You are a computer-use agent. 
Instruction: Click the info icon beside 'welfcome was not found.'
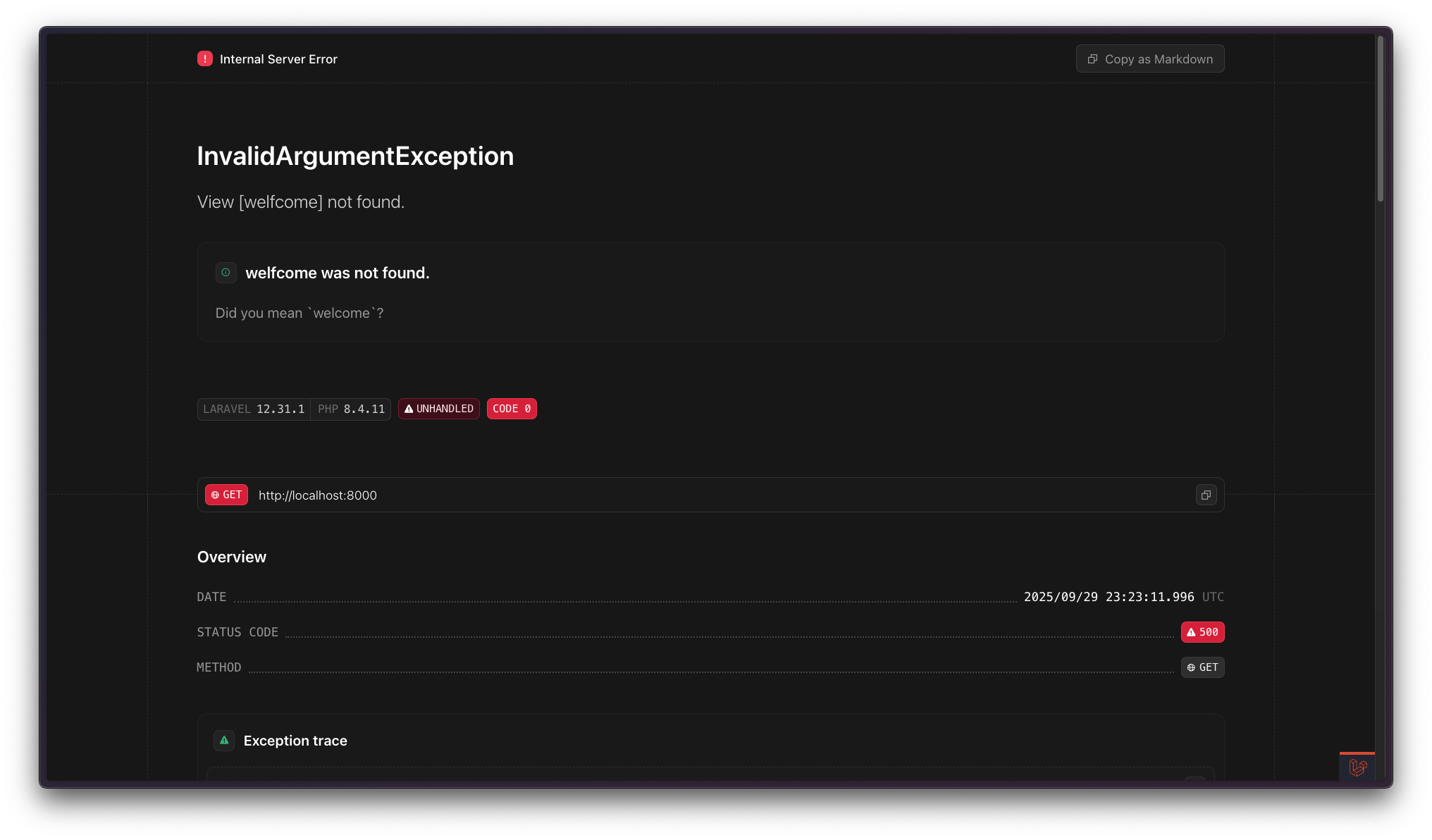226,273
